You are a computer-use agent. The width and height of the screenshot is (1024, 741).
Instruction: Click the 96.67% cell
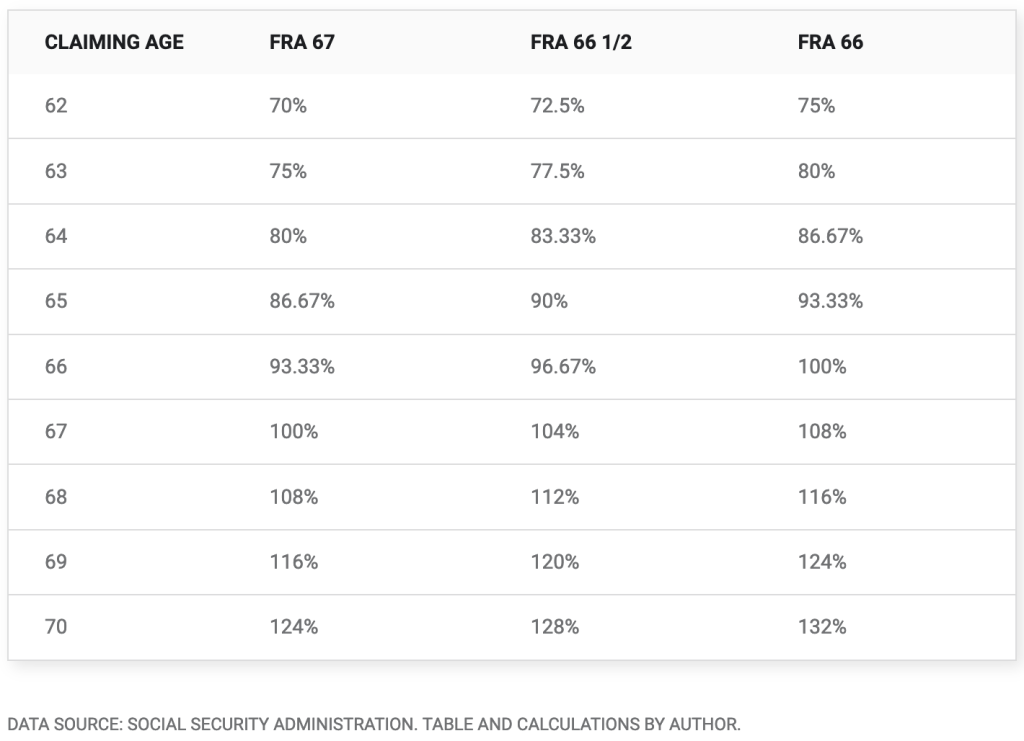pyautogui.click(x=563, y=367)
